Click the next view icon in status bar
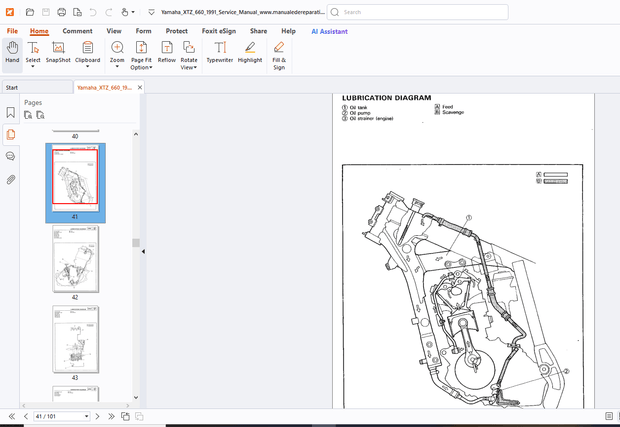 coord(139,416)
